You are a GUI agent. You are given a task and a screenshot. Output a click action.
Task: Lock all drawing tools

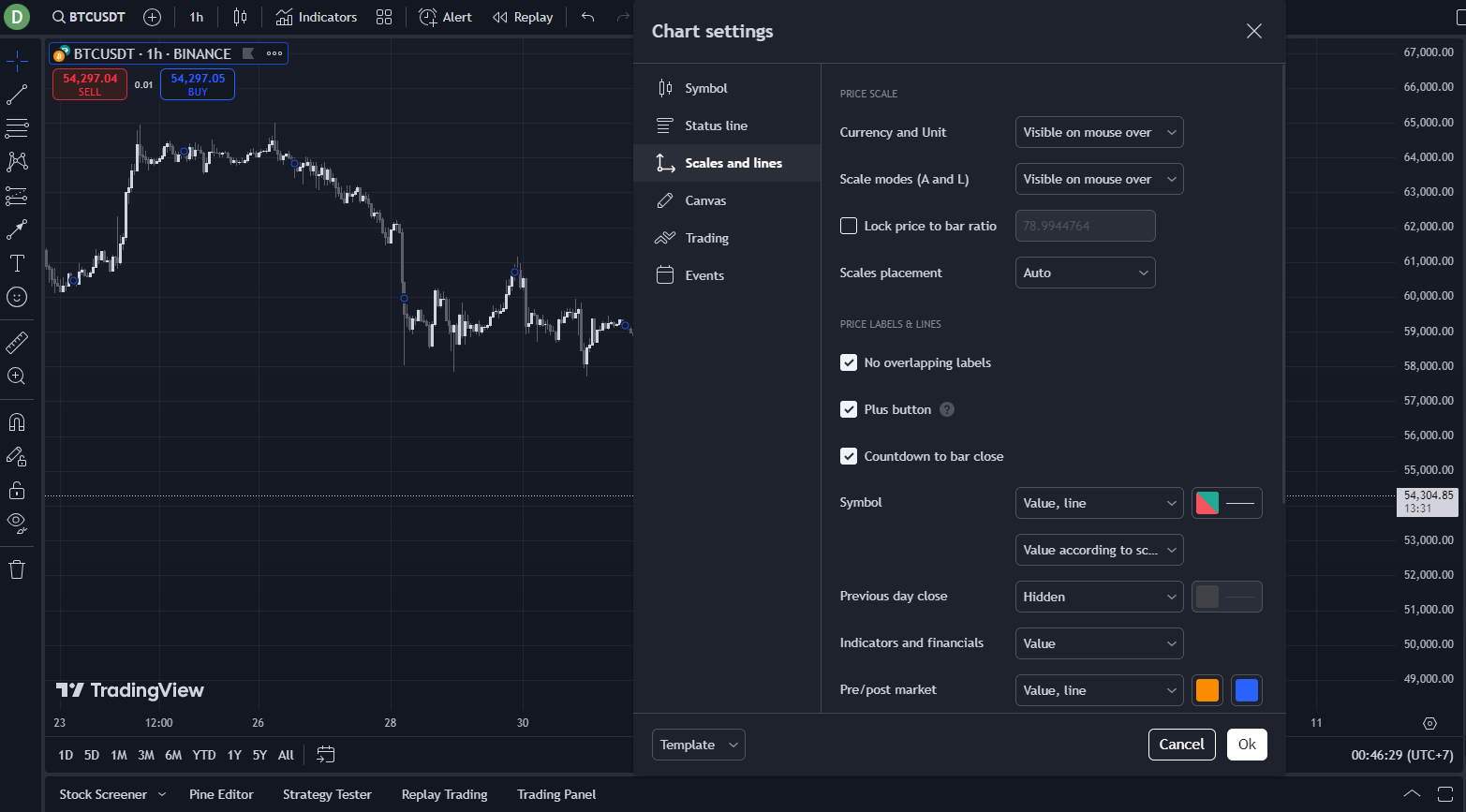coord(17,490)
